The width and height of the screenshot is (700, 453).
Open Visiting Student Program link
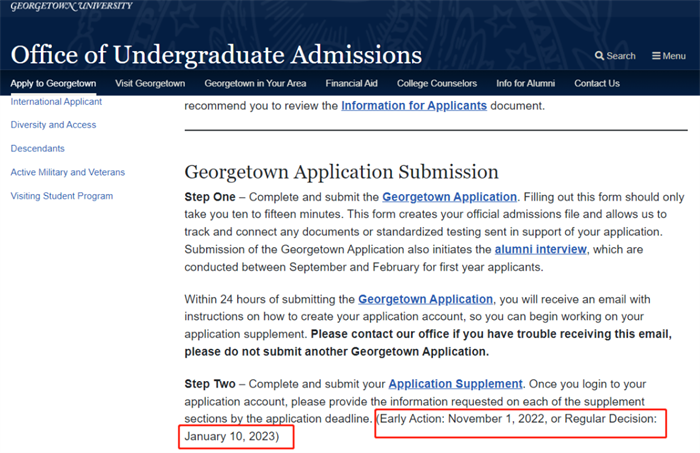62,196
